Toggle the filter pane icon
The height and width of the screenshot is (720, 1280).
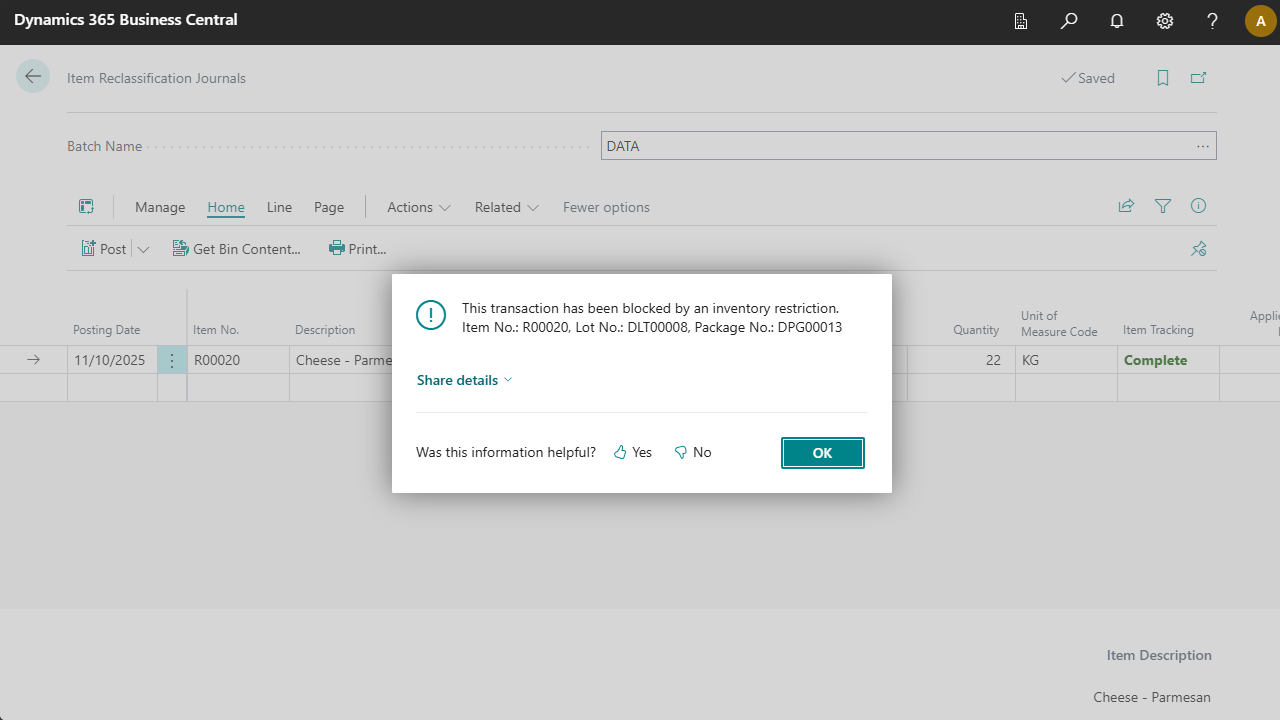(x=1162, y=206)
